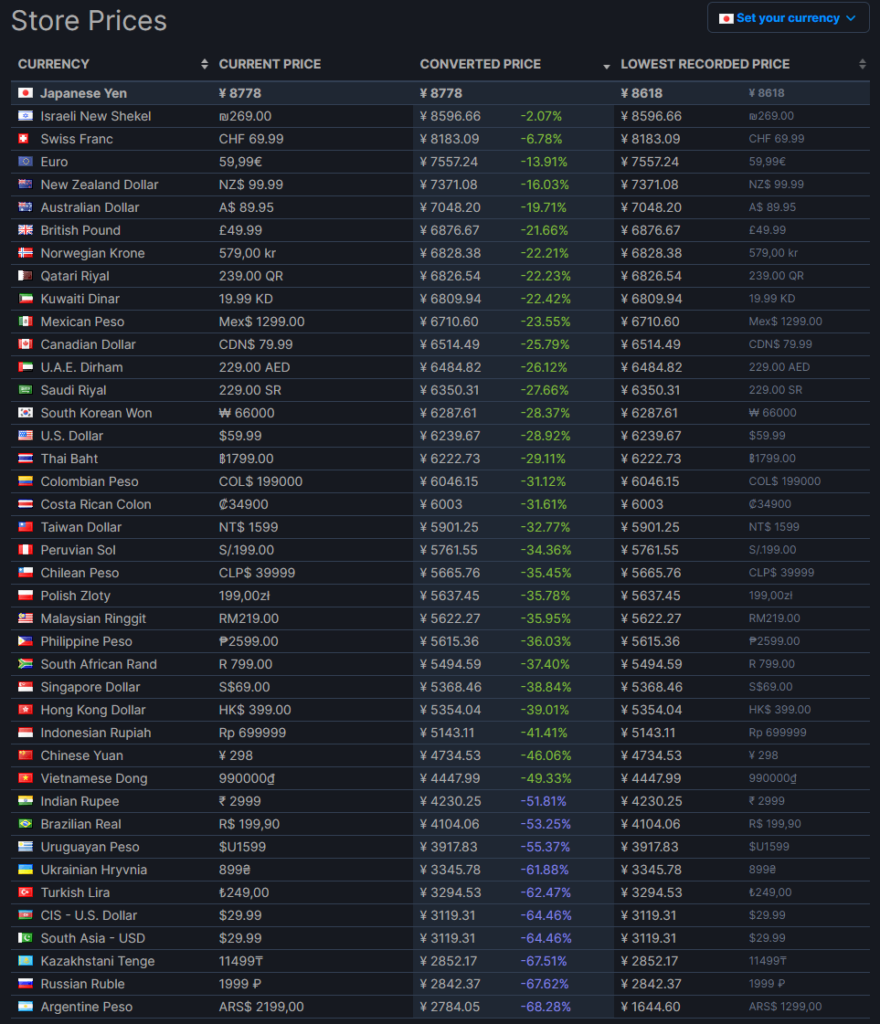Select the Euro currency name
This screenshot has width=880, height=1024.
coord(54,162)
